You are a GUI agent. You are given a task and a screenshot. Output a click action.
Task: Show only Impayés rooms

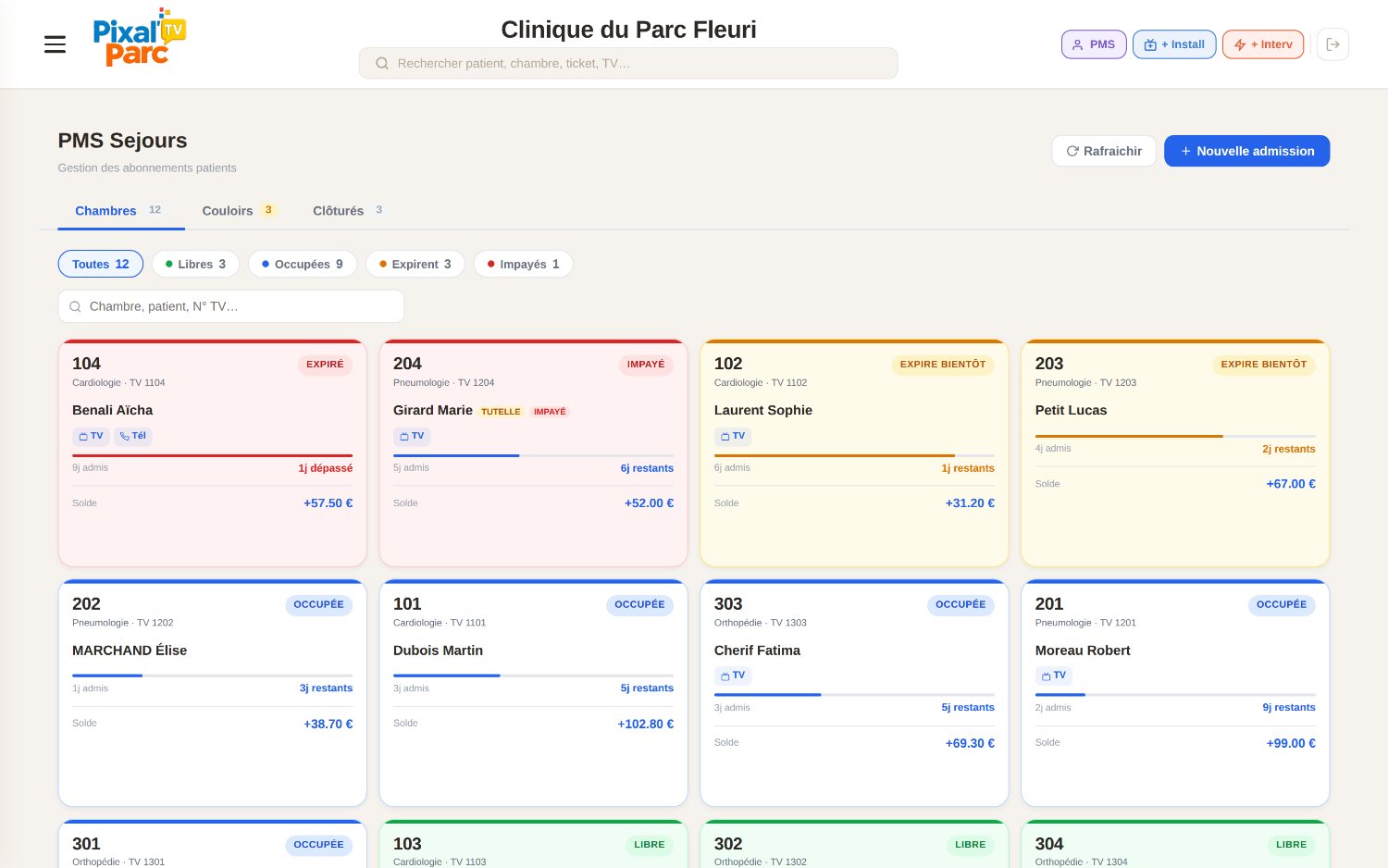pyautogui.click(x=523, y=264)
